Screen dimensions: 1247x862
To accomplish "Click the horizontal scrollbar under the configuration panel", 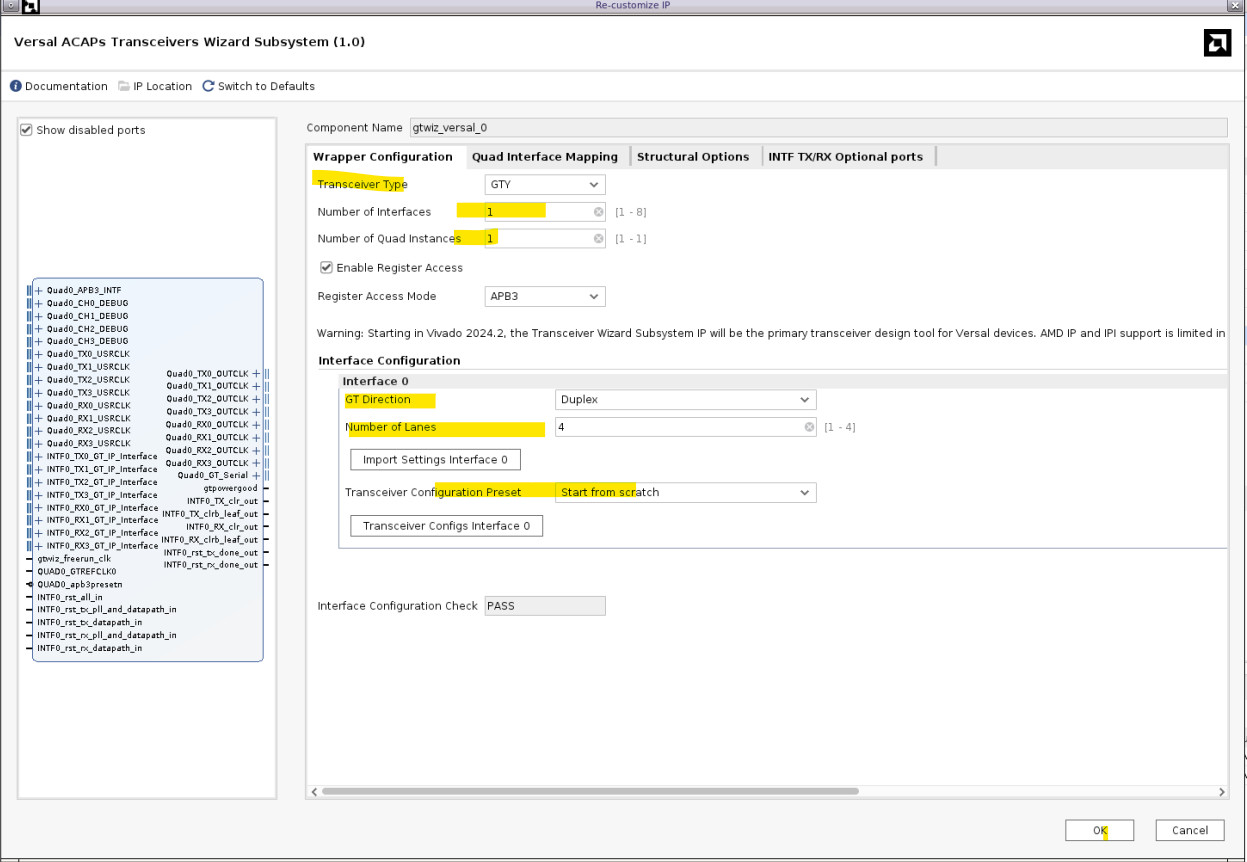I will point(590,791).
